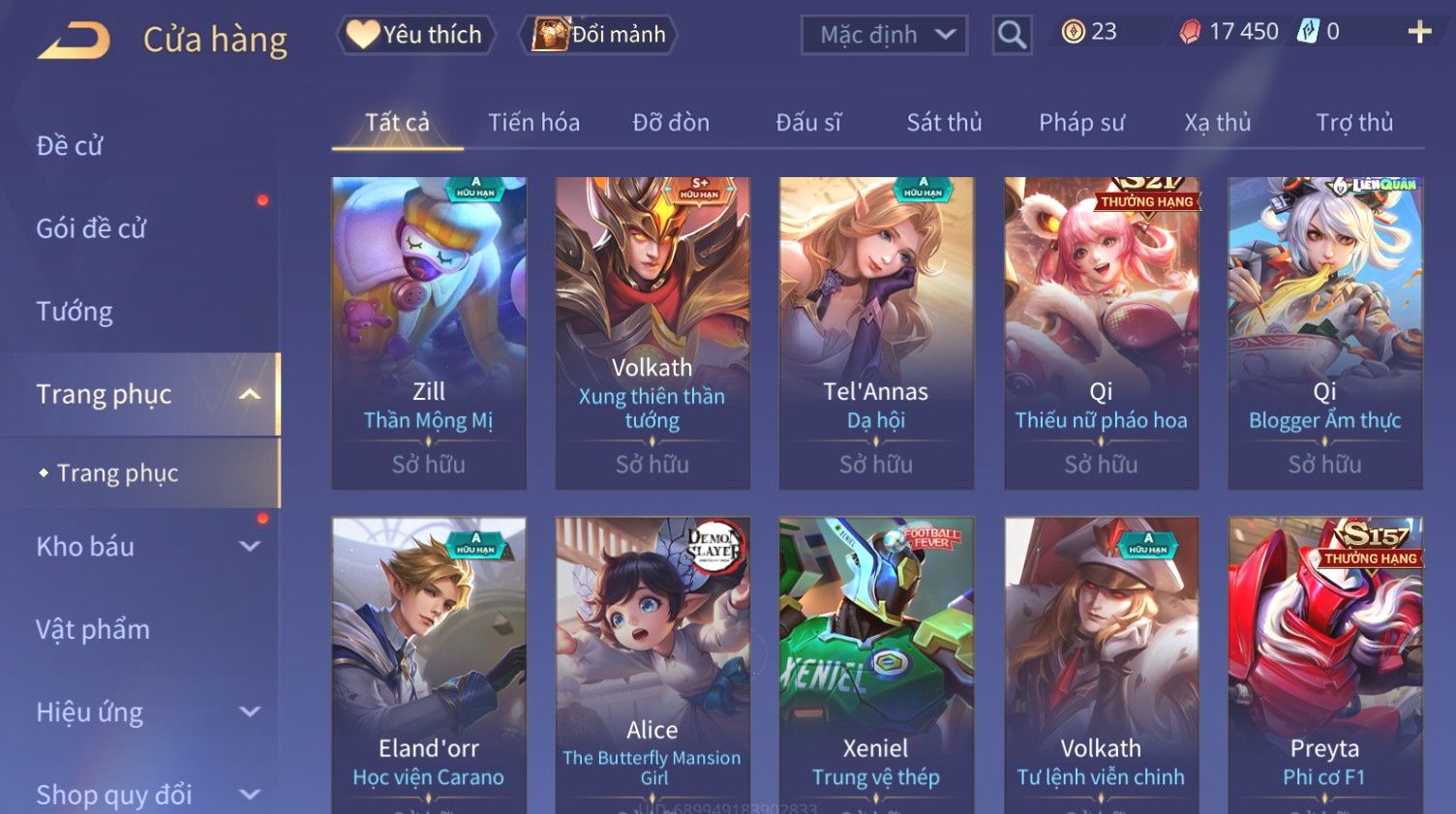Open Tel'Annas Dạ hội skin card
Viewport: 1456px width, 814px height.
pyautogui.click(x=876, y=333)
